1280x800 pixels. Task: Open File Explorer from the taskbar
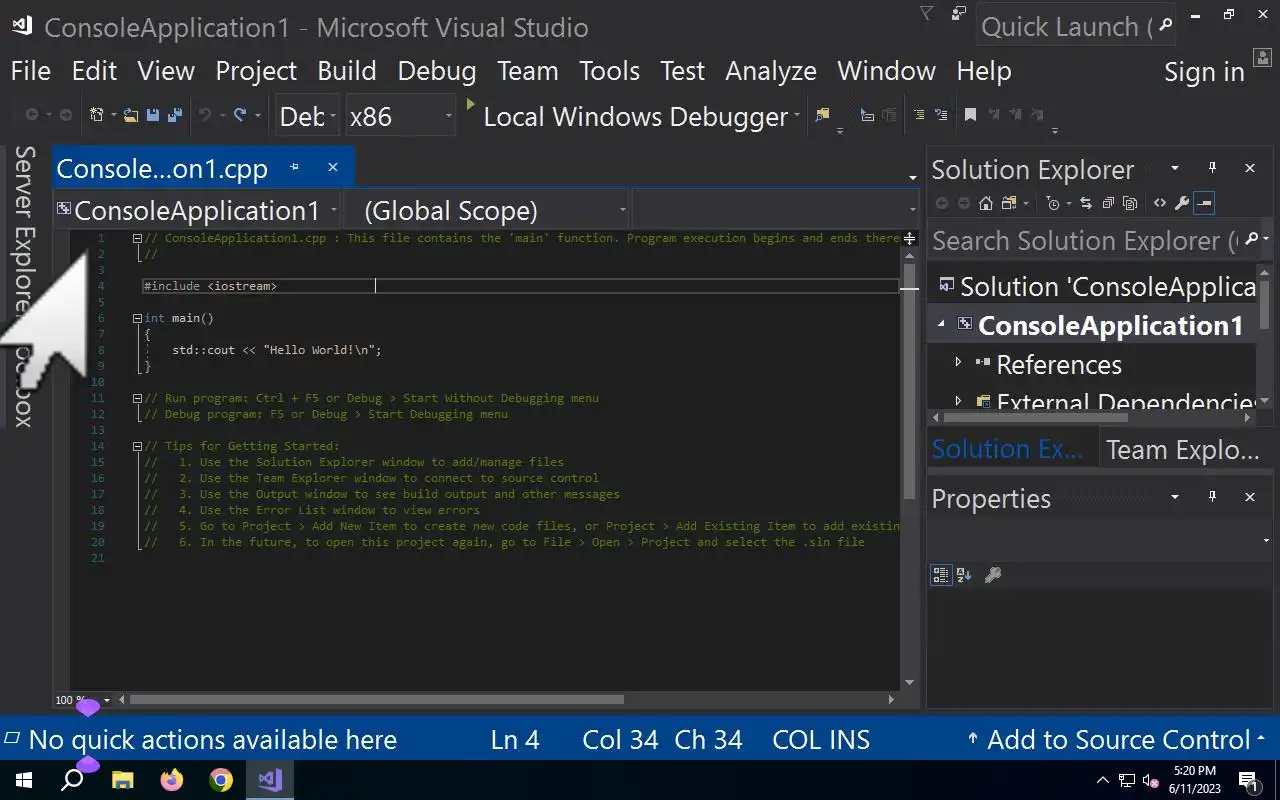(122, 780)
